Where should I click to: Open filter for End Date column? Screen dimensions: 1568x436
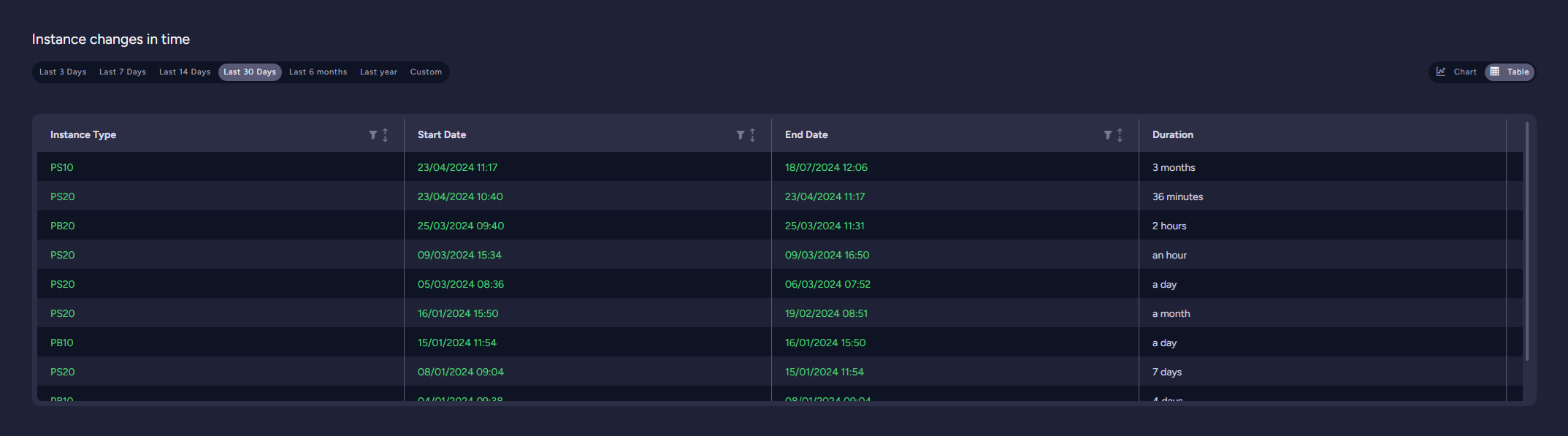(x=1107, y=135)
